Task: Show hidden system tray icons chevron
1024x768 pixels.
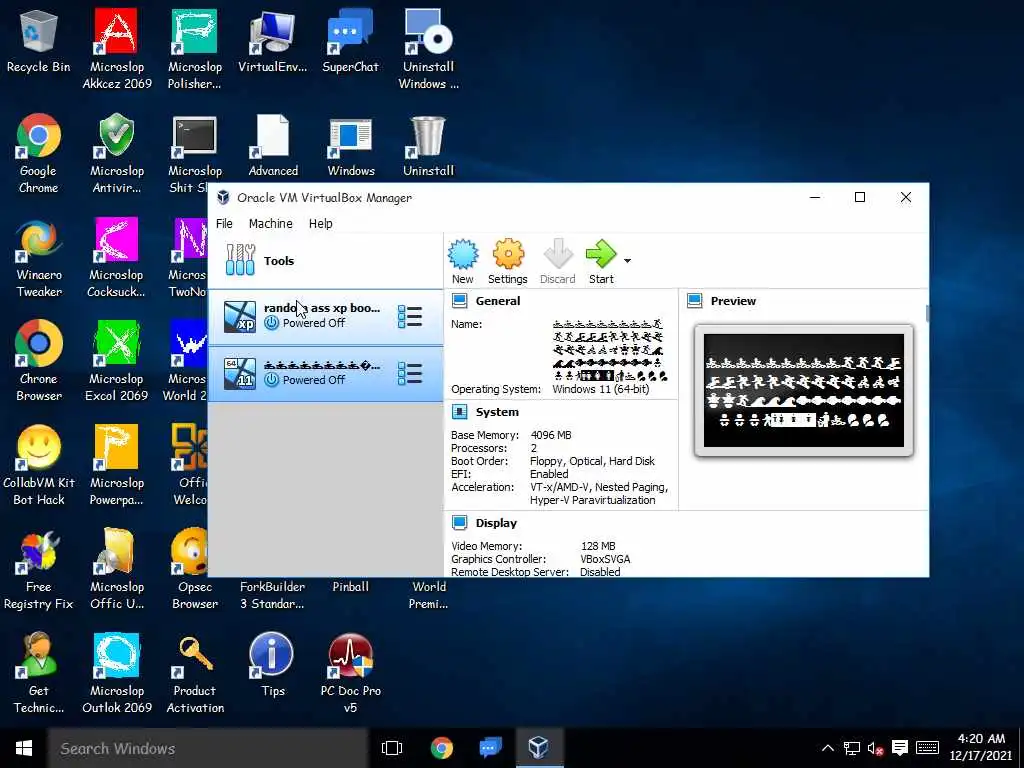Action: click(x=827, y=748)
